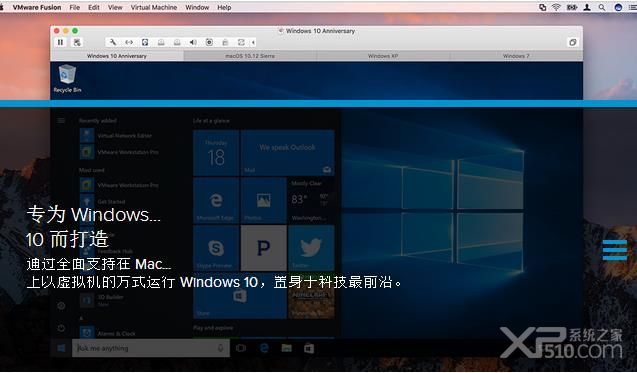This screenshot has width=637, height=373.
Task: Open the Window menu
Action: pyautogui.click(x=197, y=7)
